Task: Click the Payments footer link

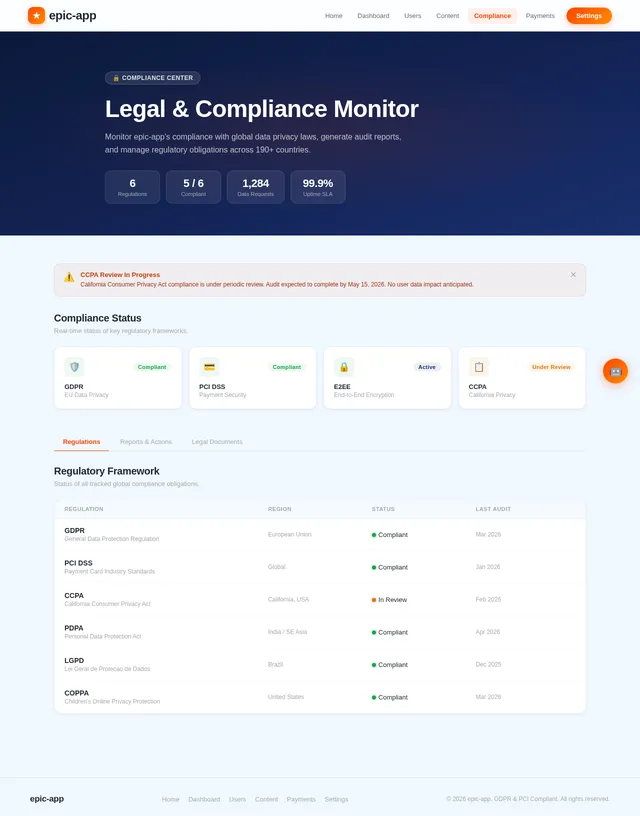Action: 301,799
